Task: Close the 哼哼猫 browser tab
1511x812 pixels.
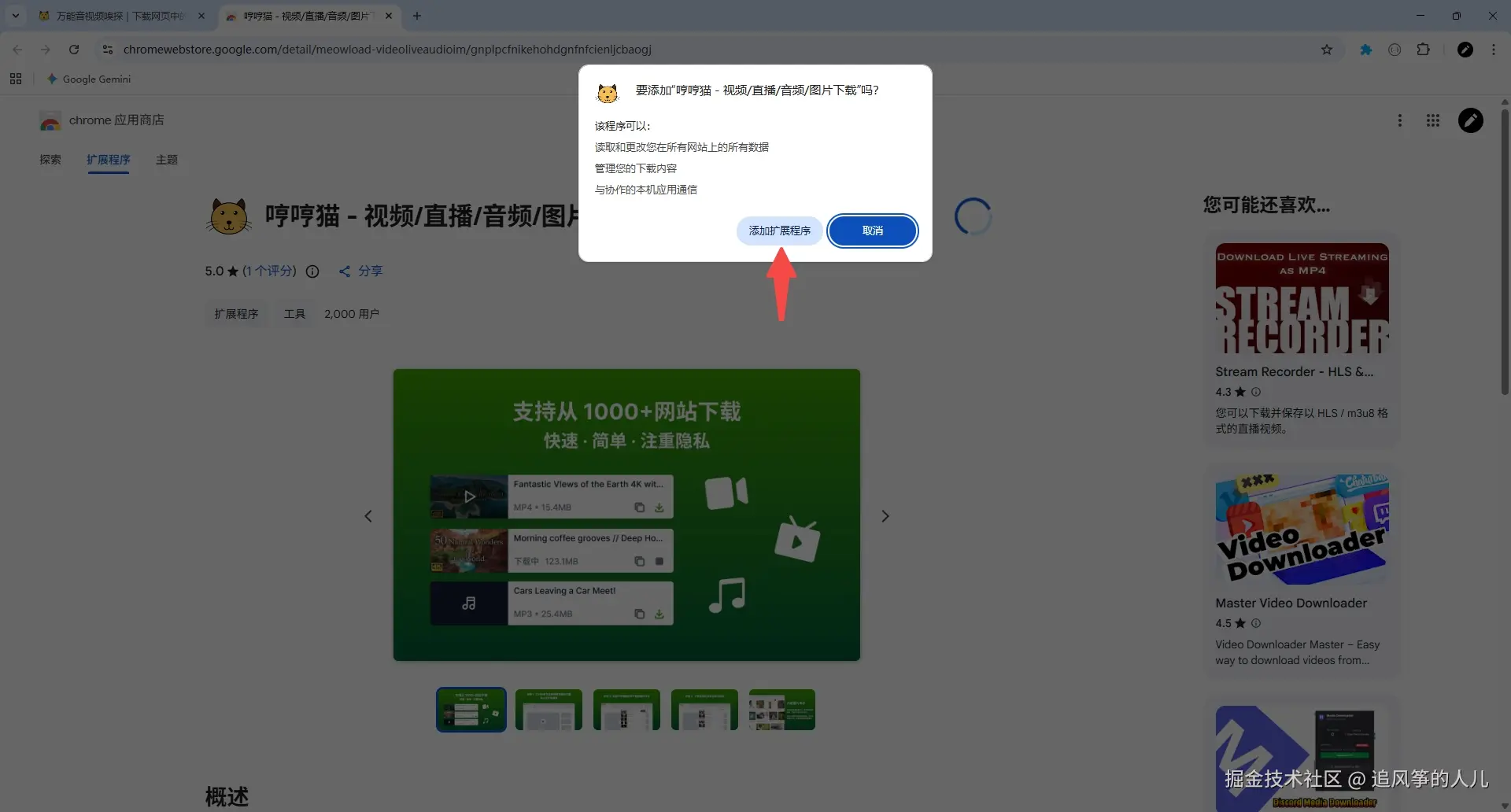Action: tap(389, 16)
